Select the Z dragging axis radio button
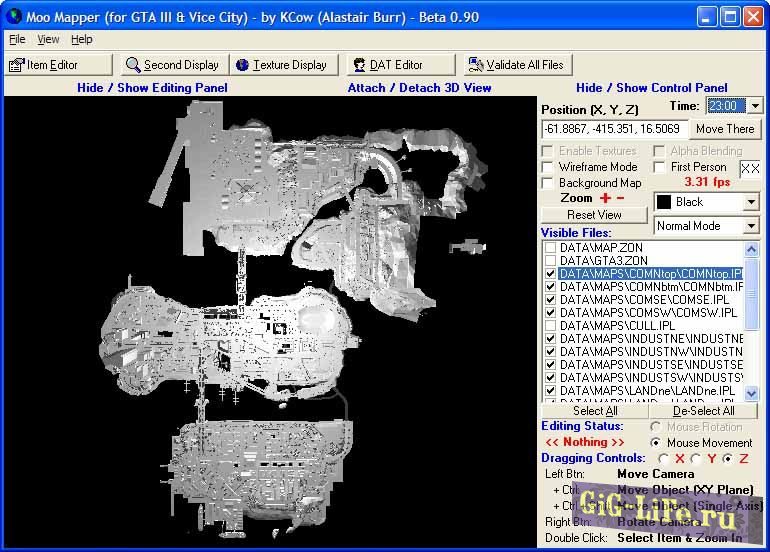The image size is (770, 552). [728, 459]
